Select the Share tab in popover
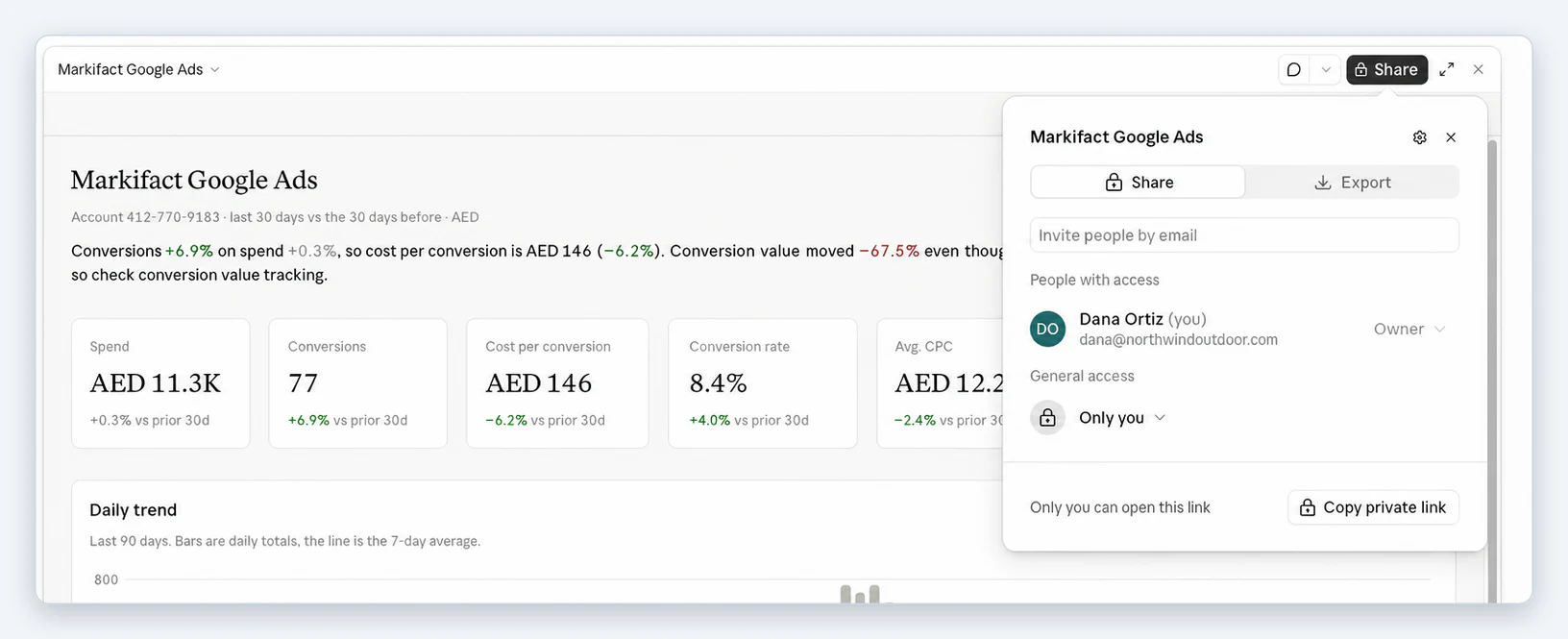This screenshot has height=639, width=1568. tap(1138, 183)
